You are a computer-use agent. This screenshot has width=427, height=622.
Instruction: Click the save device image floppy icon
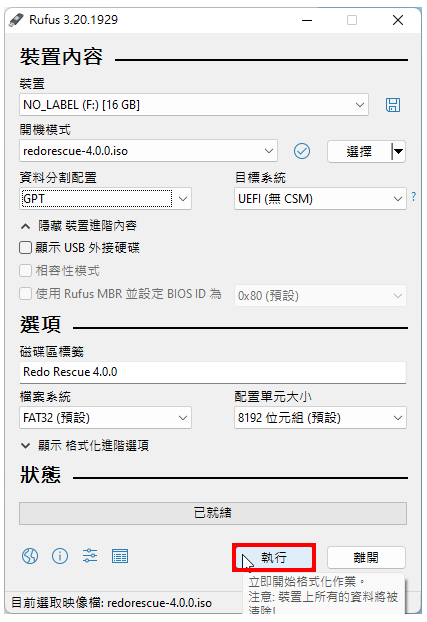[x=393, y=105]
